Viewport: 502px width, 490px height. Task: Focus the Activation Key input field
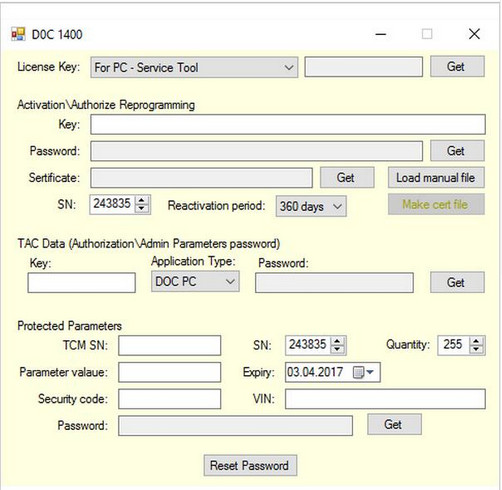point(288,124)
